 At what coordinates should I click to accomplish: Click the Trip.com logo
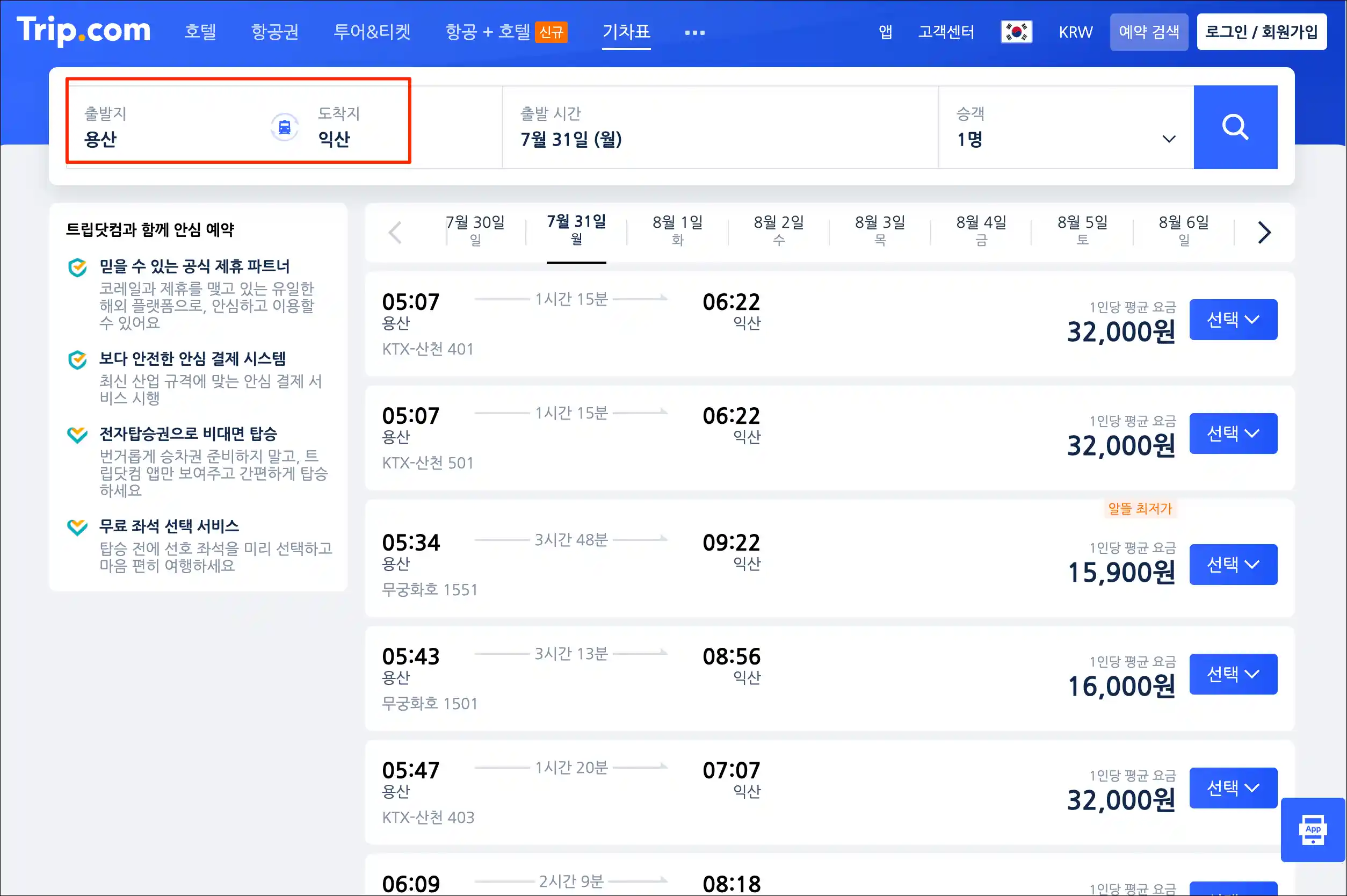click(83, 31)
